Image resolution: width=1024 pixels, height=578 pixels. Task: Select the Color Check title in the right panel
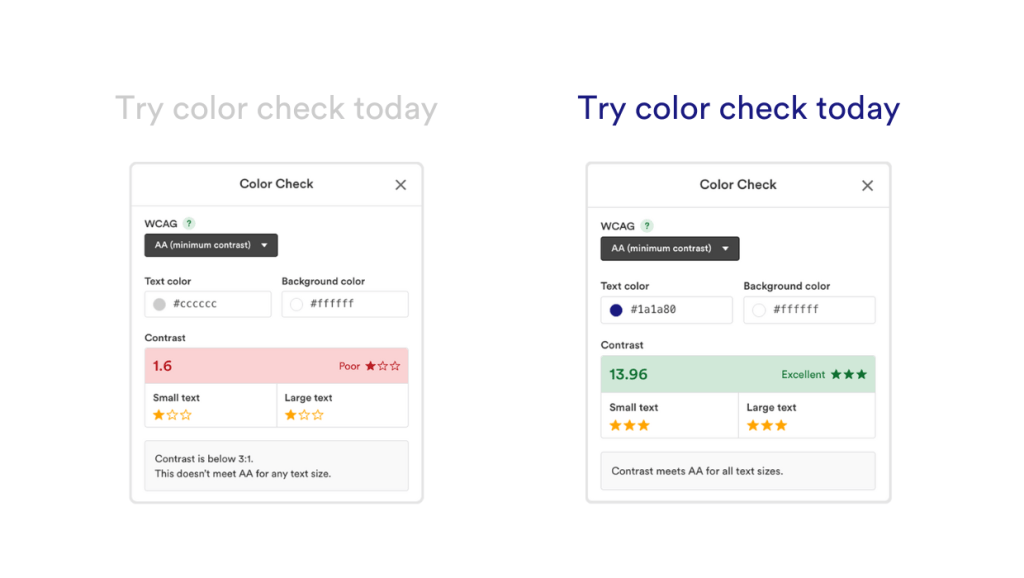click(x=738, y=184)
